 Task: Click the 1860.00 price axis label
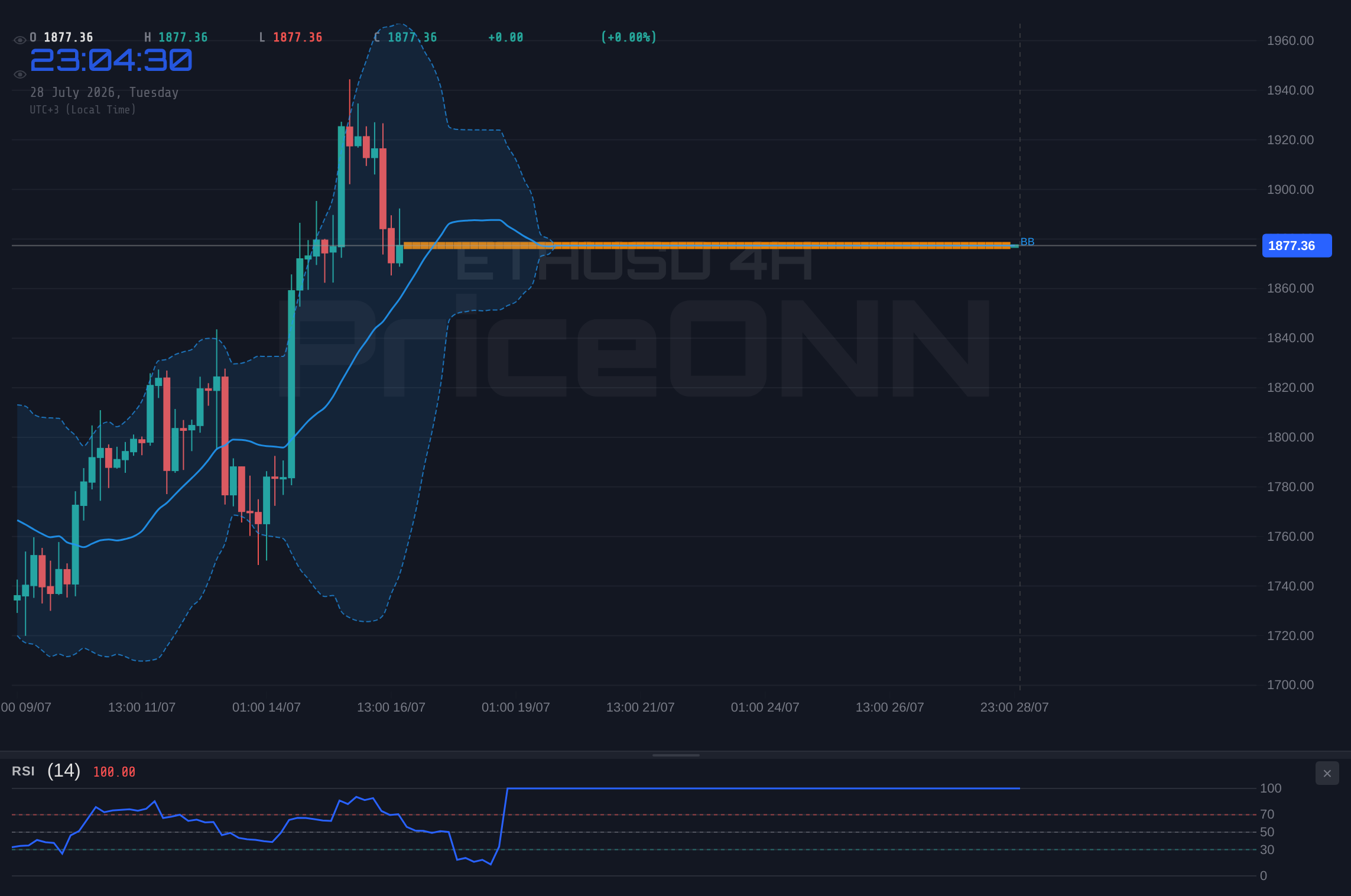point(1290,288)
